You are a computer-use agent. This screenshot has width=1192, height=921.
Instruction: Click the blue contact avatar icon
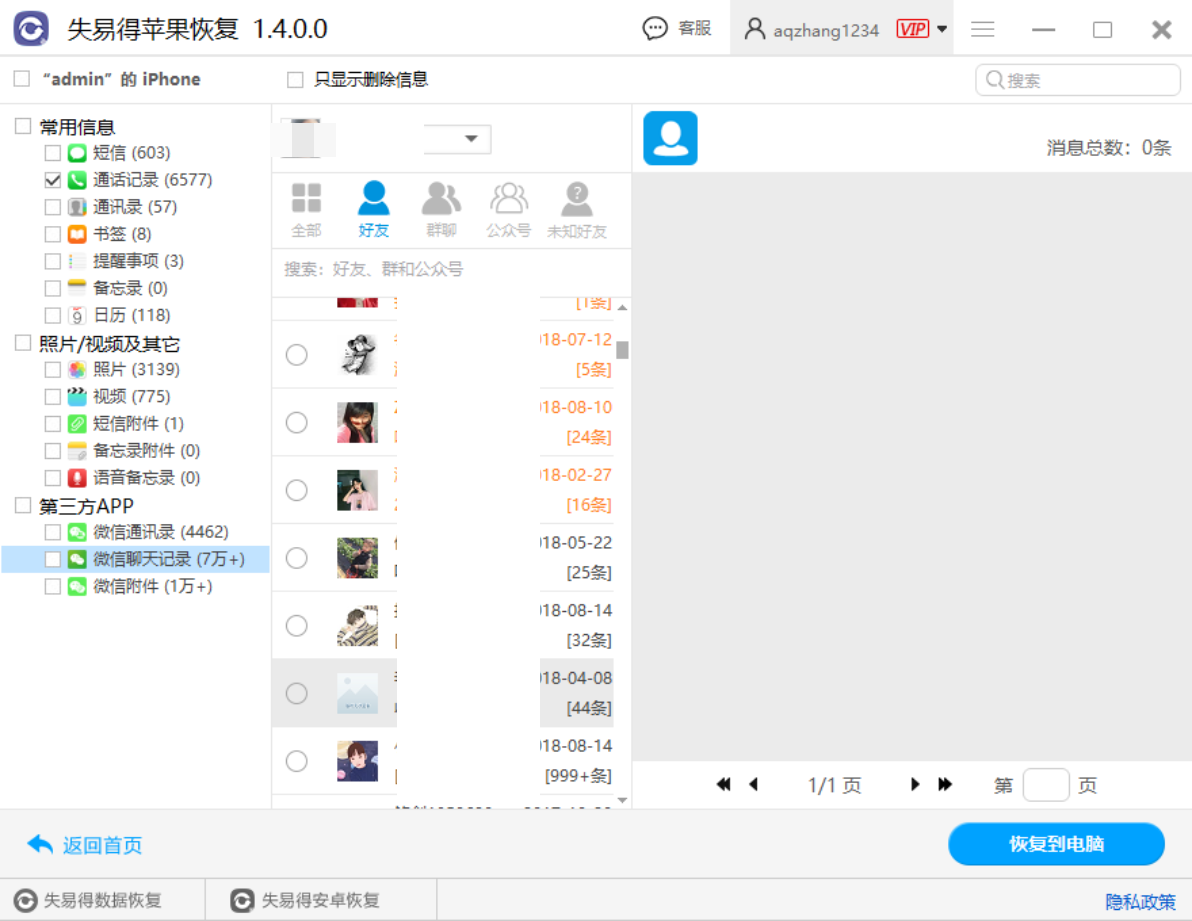pos(670,138)
